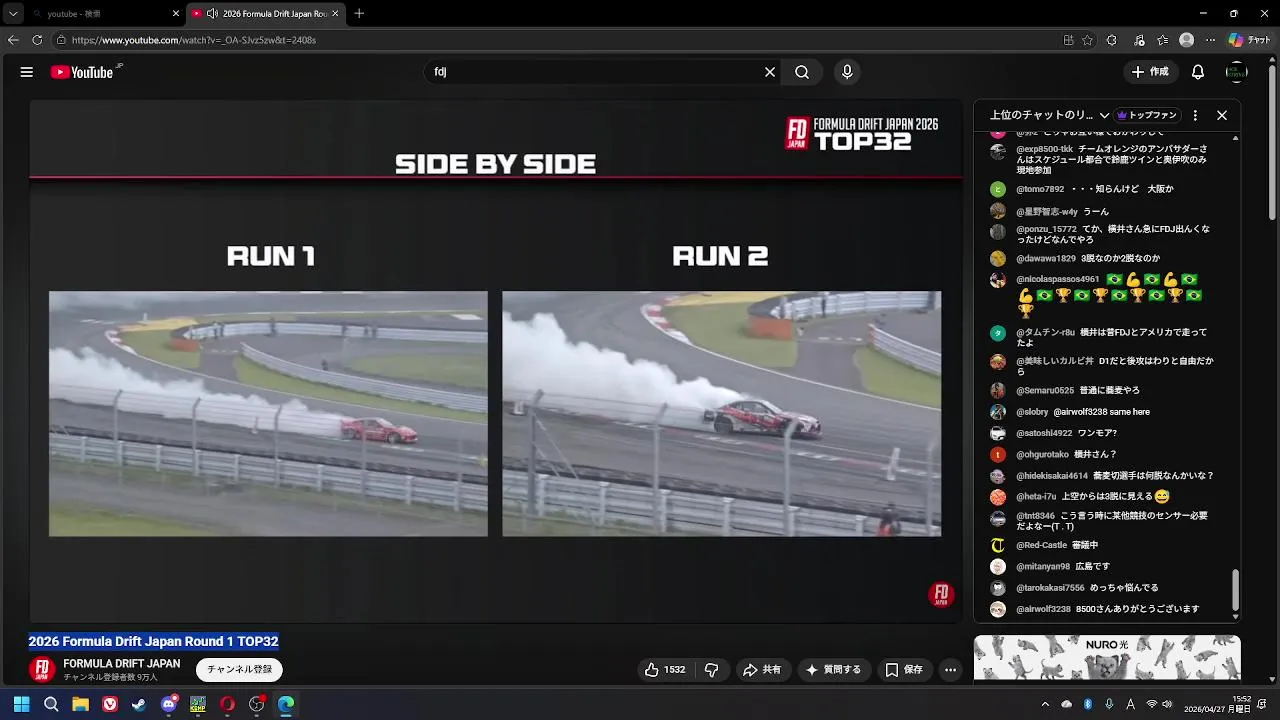
Task: Add this page to favorites
Action: click(1088, 40)
